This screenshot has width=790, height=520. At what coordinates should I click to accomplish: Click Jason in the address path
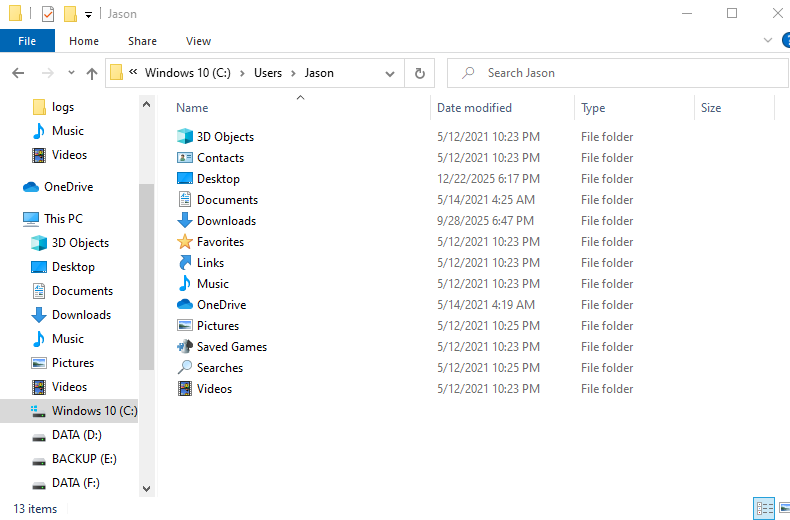[319, 73]
